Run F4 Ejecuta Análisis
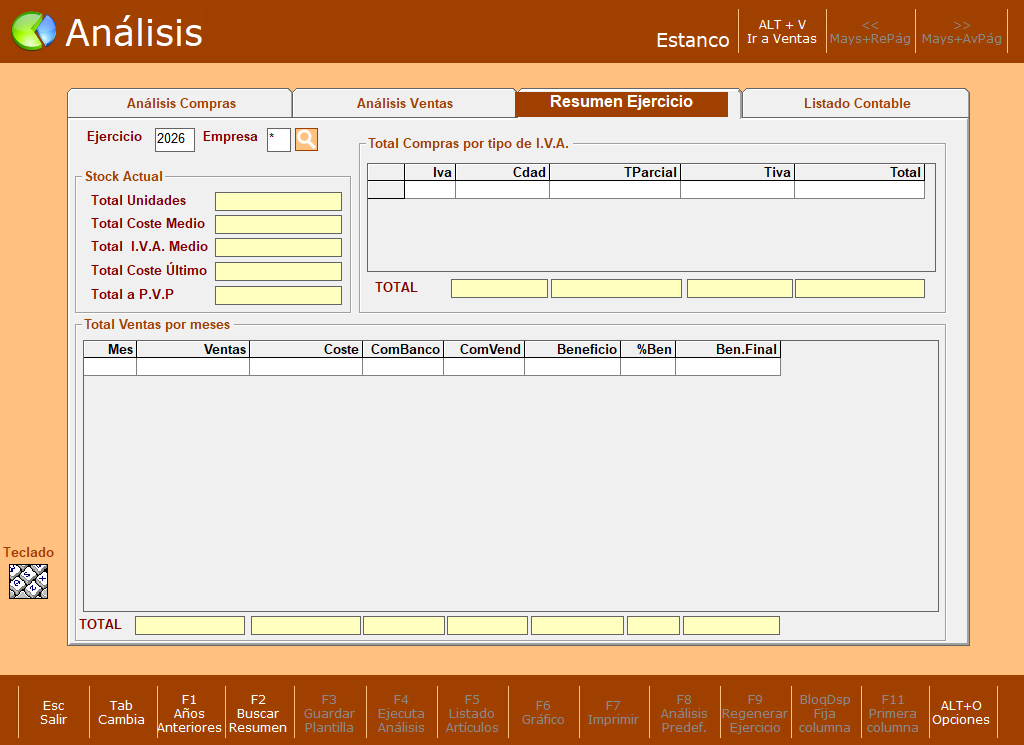Image resolution: width=1024 pixels, height=745 pixels. [x=401, y=713]
